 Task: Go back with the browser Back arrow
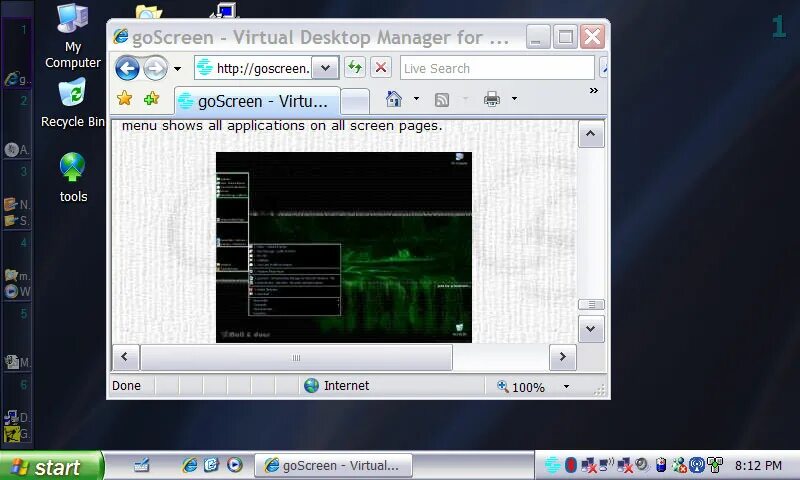127,68
